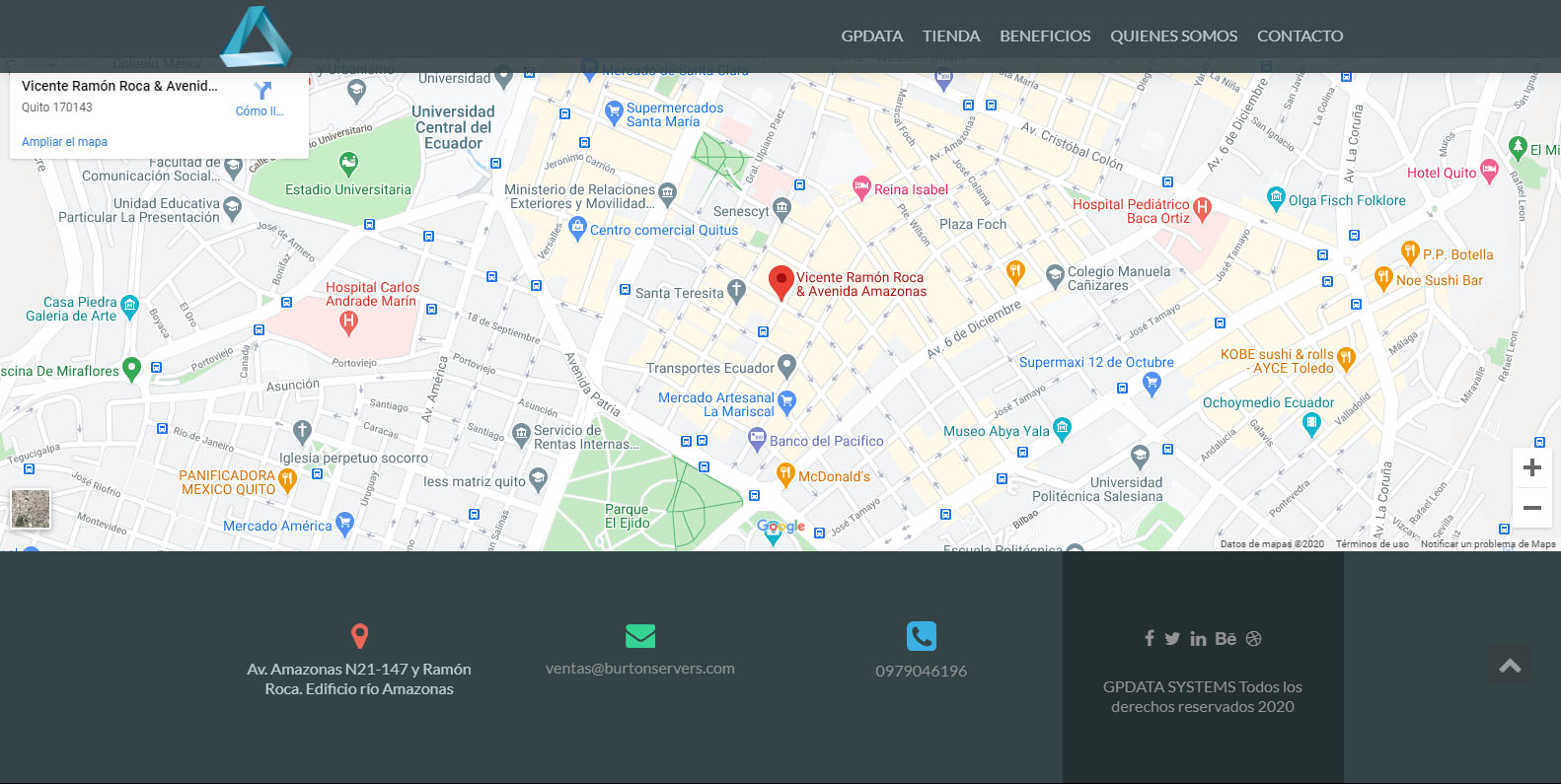Click the Ochoymedio Ecuador pin
The height and width of the screenshot is (784, 1561).
pyautogui.click(x=1311, y=423)
